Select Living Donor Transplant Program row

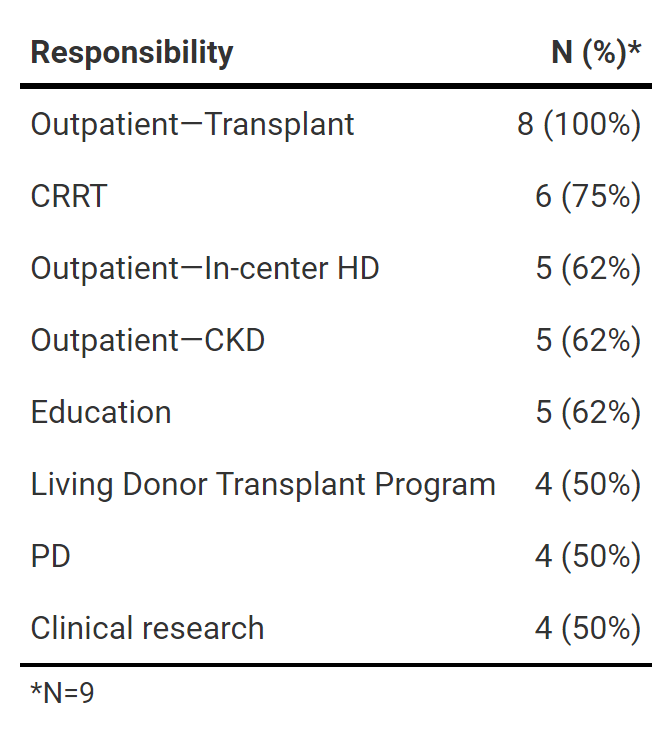click(263, 484)
